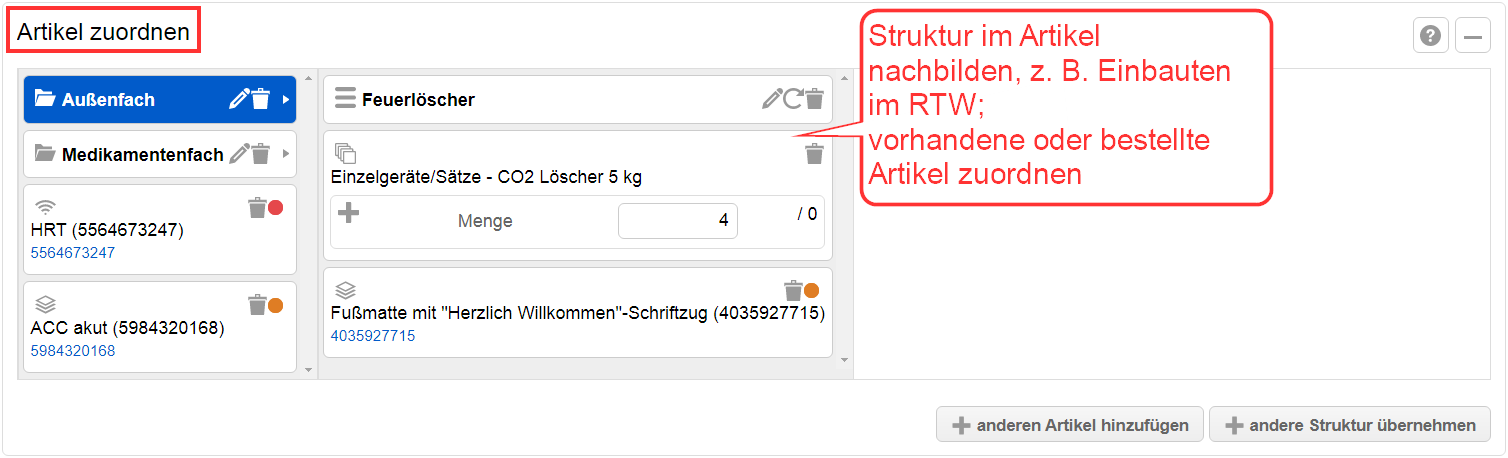Remove HRT (5564673247) using trash icon
Image resolution: width=1508 pixels, height=458 pixels.
point(257,207)
